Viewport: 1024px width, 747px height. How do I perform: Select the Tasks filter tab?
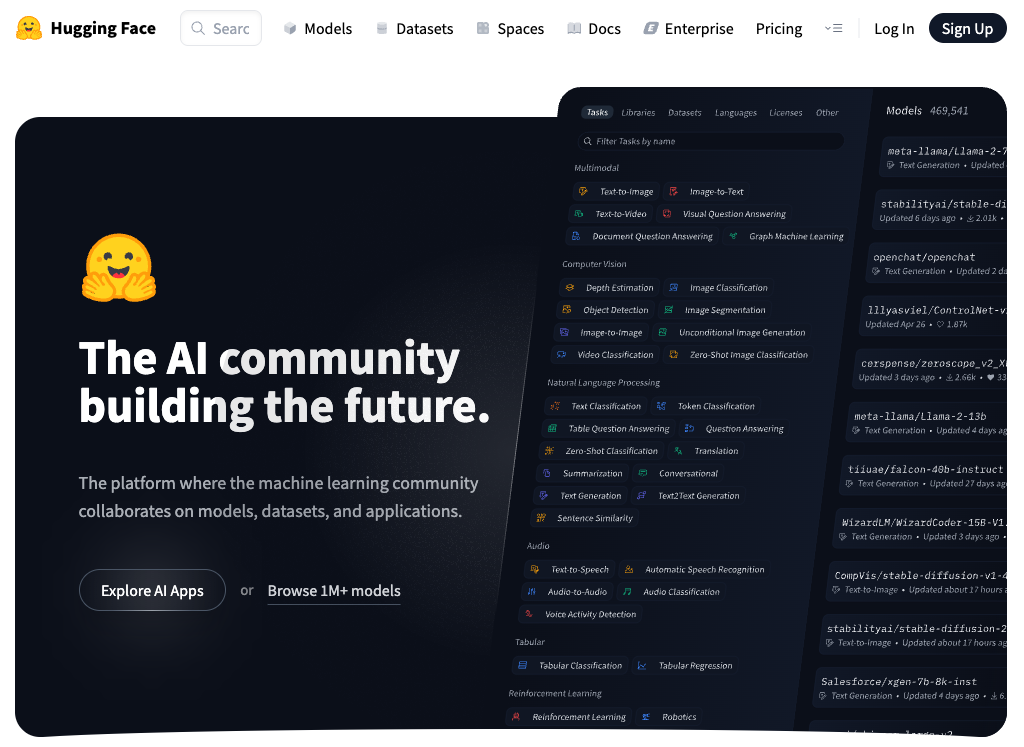coord(597,112)
